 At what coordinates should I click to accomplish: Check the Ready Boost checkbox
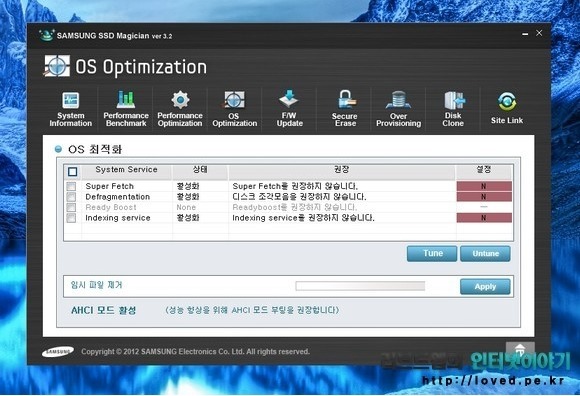point(71,207)
